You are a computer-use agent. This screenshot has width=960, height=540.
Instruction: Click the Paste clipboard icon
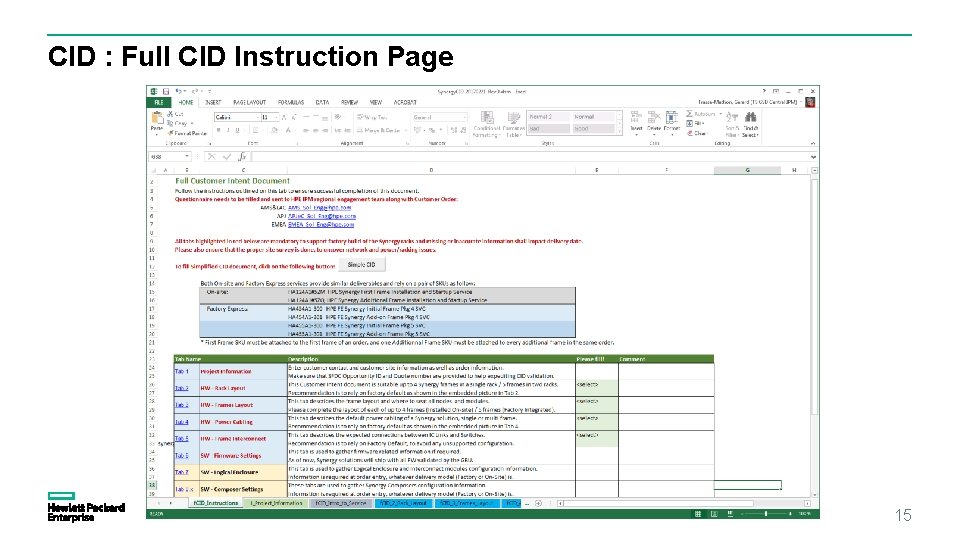(157, 118)
